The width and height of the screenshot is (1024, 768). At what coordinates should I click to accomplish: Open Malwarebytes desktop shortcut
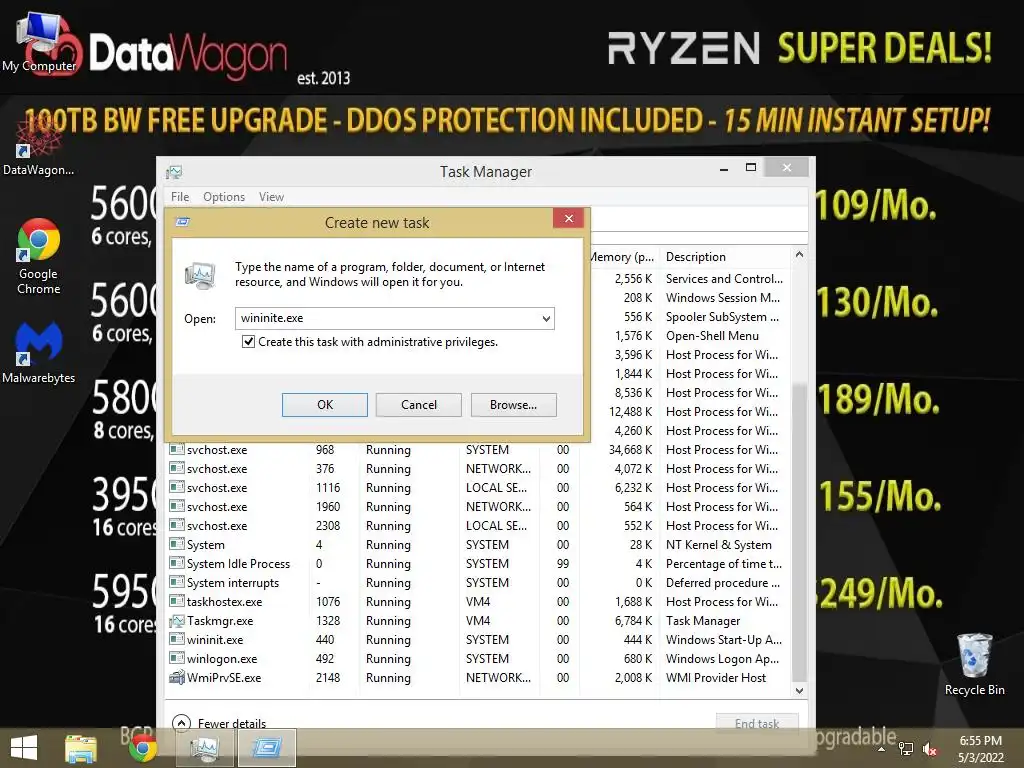(38, 353)
